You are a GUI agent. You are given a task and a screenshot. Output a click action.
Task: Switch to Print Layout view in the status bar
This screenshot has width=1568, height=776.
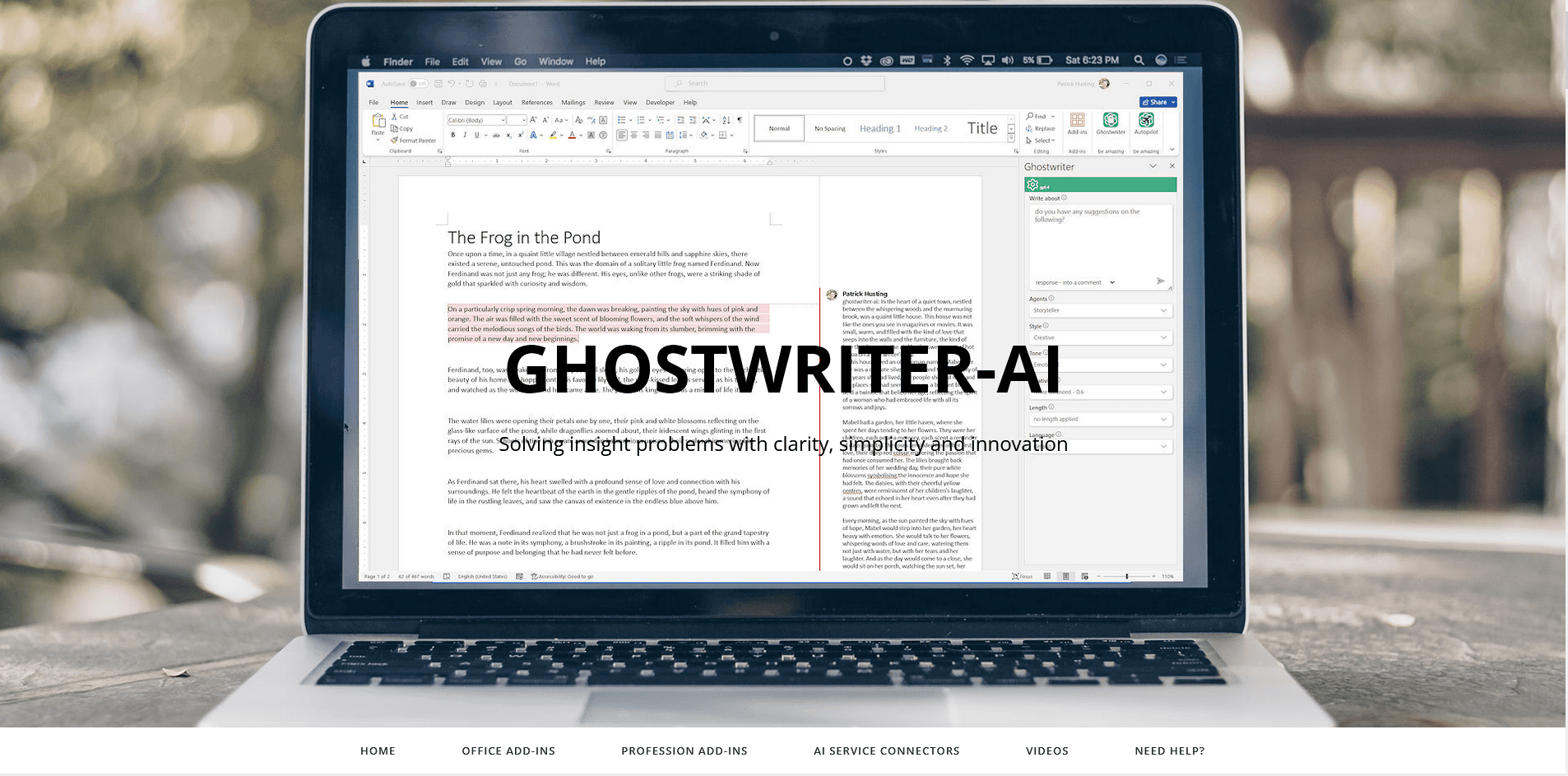coord(1065,576)
